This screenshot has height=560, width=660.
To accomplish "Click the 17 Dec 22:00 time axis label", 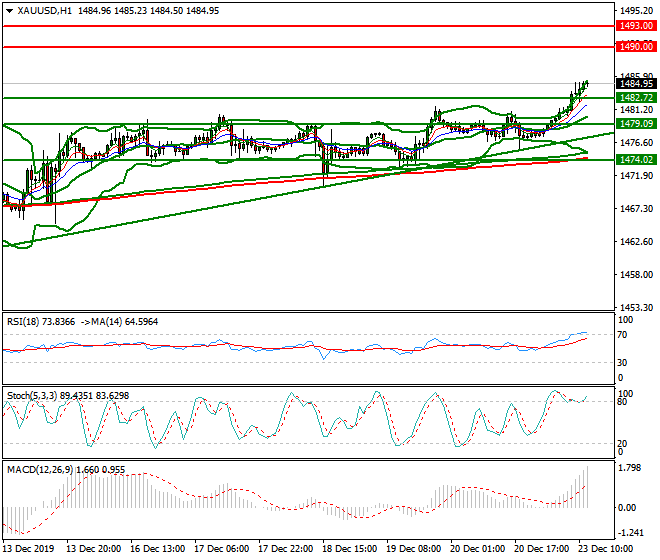I will (x=285, y=549).
